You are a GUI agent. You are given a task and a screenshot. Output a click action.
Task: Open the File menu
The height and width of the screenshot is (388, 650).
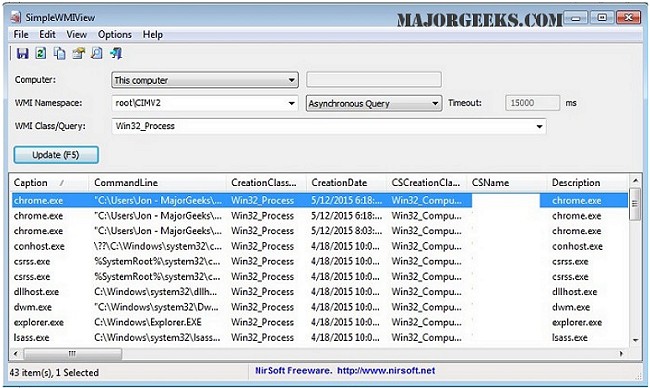tap(21, 34)
